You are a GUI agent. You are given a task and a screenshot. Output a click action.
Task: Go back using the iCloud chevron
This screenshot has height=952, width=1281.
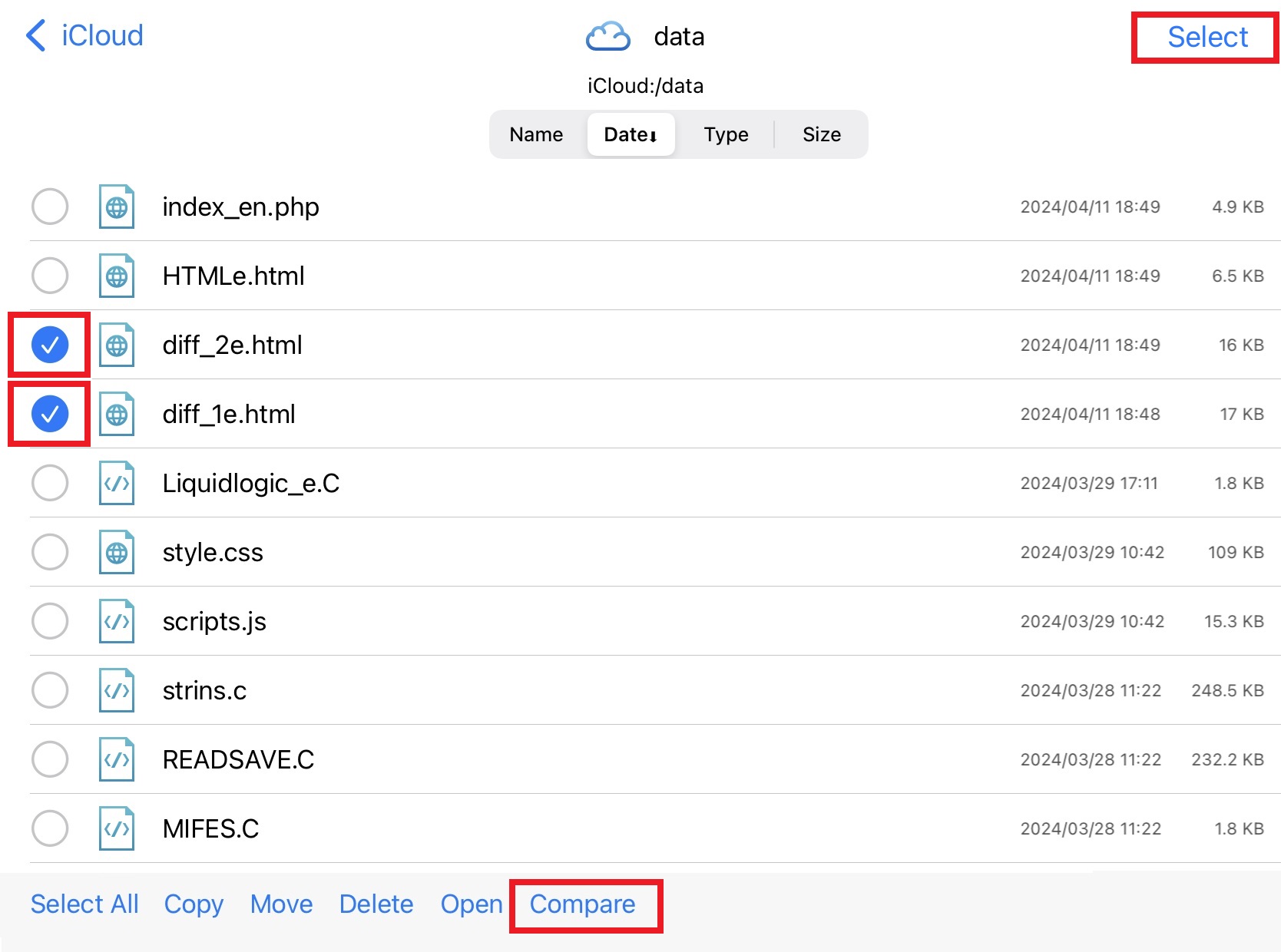pos(37,35)
